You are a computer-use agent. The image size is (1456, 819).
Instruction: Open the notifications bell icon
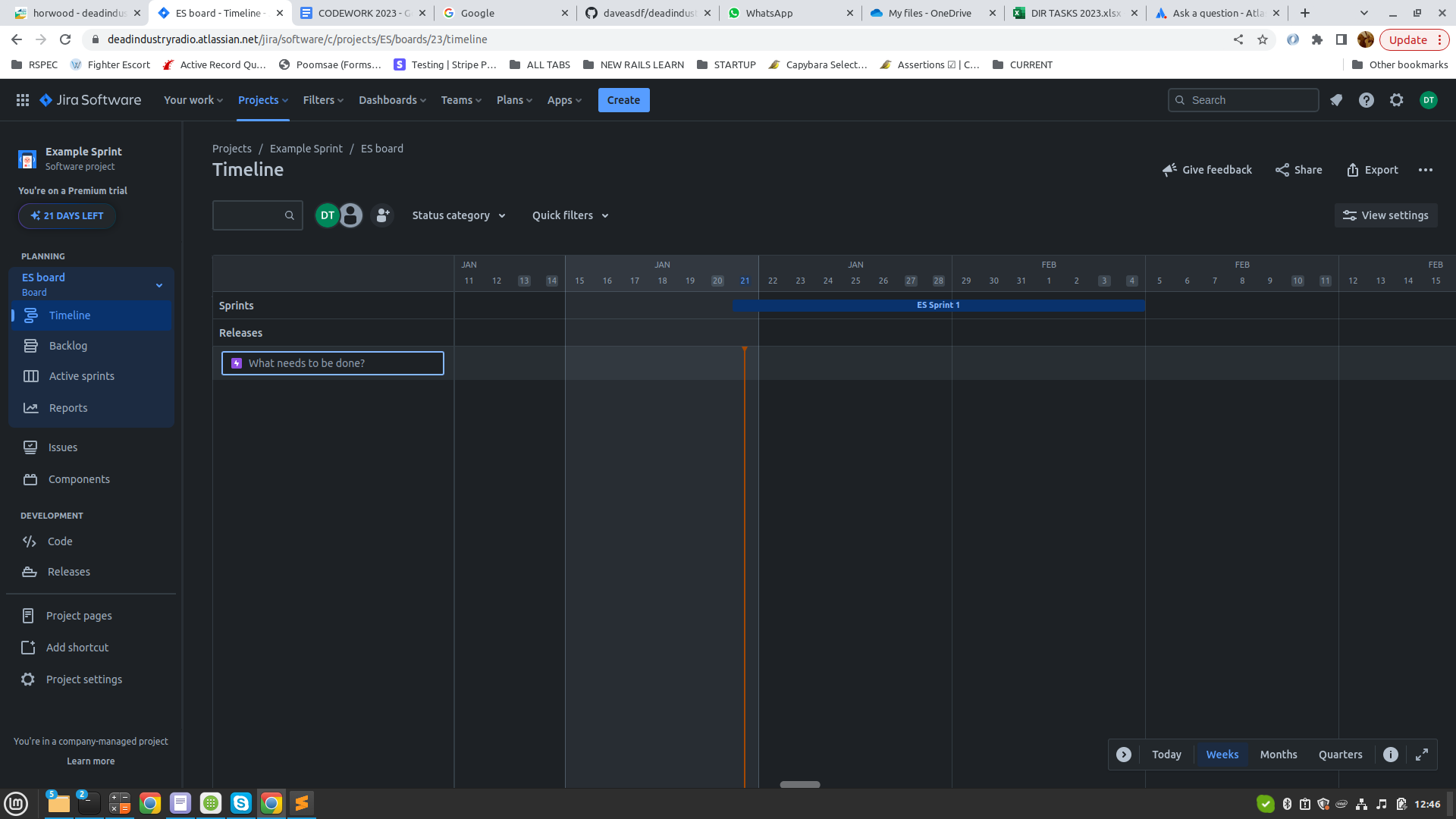(1336, 100)
